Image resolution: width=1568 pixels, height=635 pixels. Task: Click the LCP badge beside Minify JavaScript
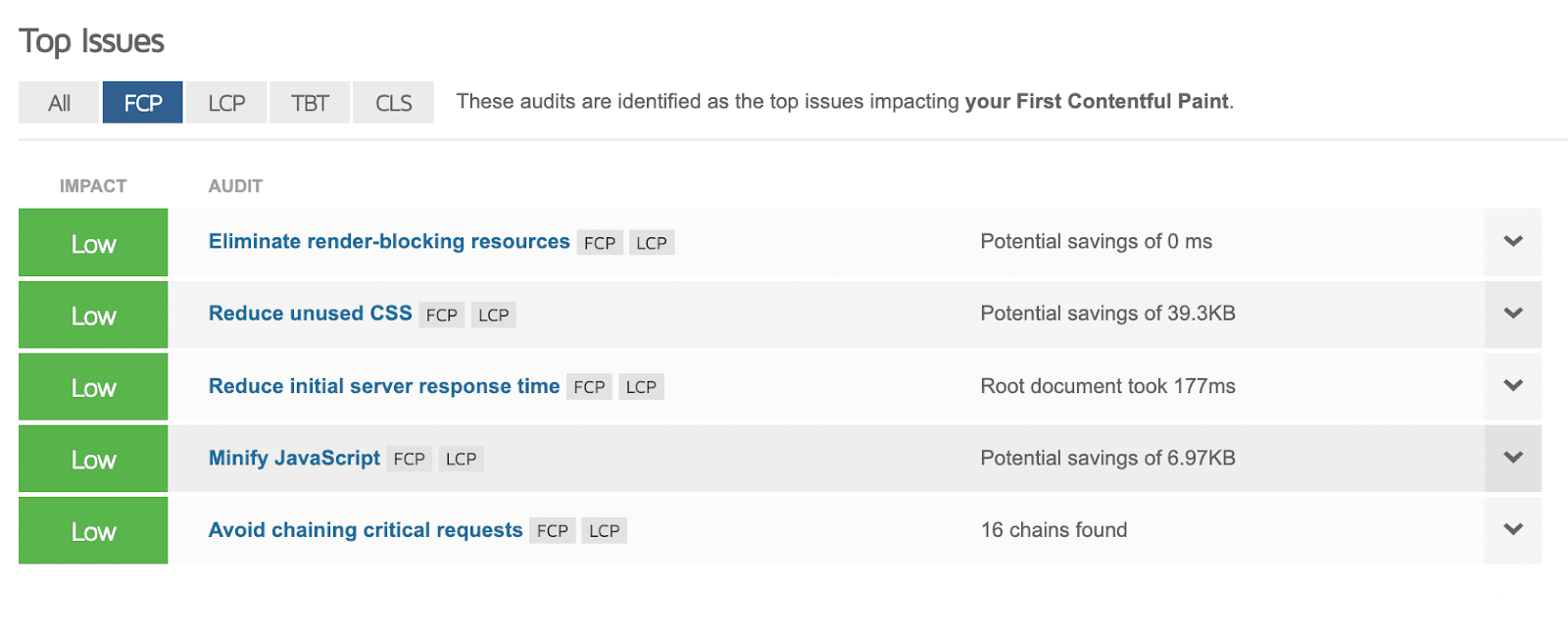tap(461, 459)
